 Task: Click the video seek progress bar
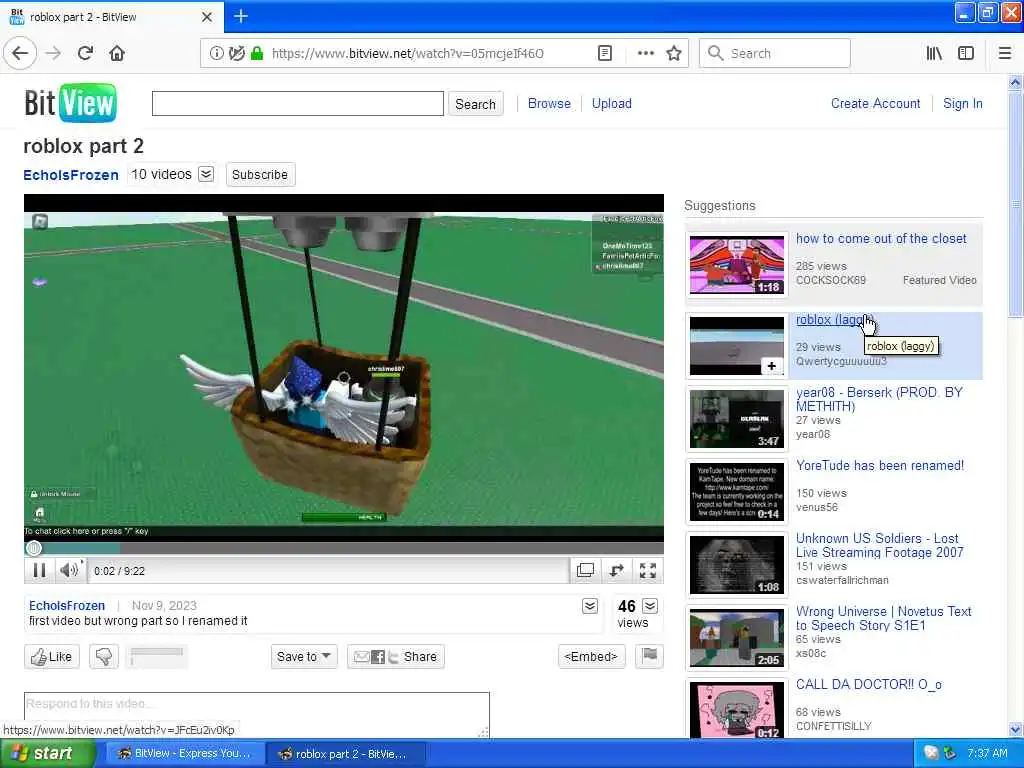(344, 548)
